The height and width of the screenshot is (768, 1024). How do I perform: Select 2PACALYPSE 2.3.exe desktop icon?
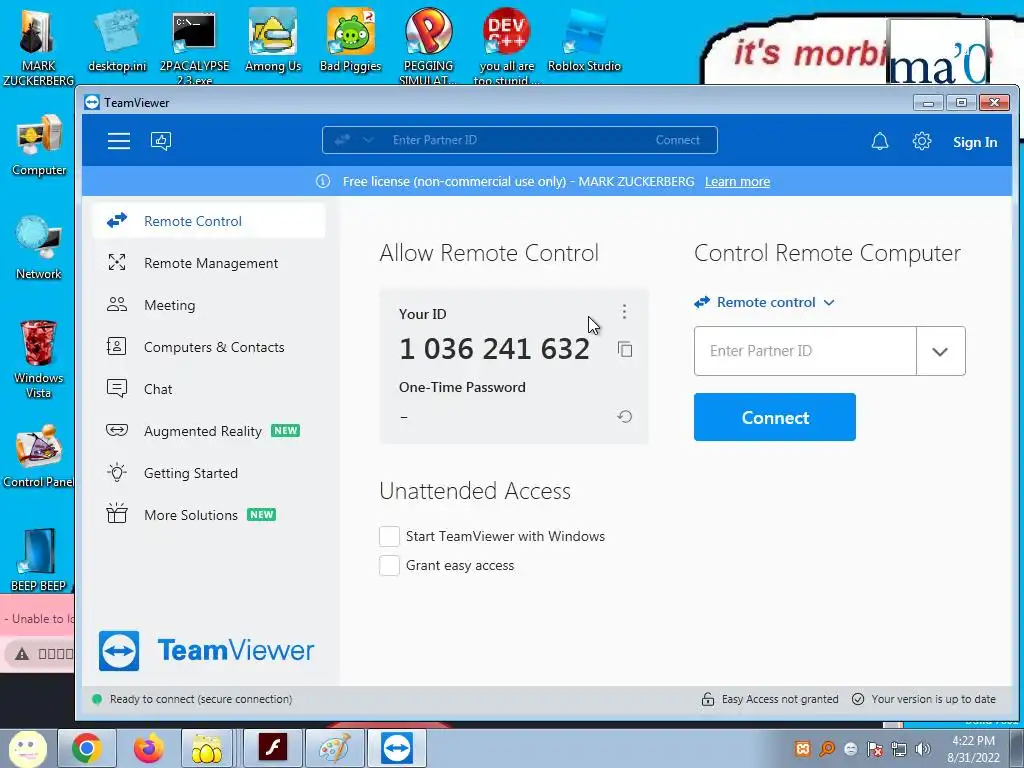pyautogui.click(x=195, y=46)
